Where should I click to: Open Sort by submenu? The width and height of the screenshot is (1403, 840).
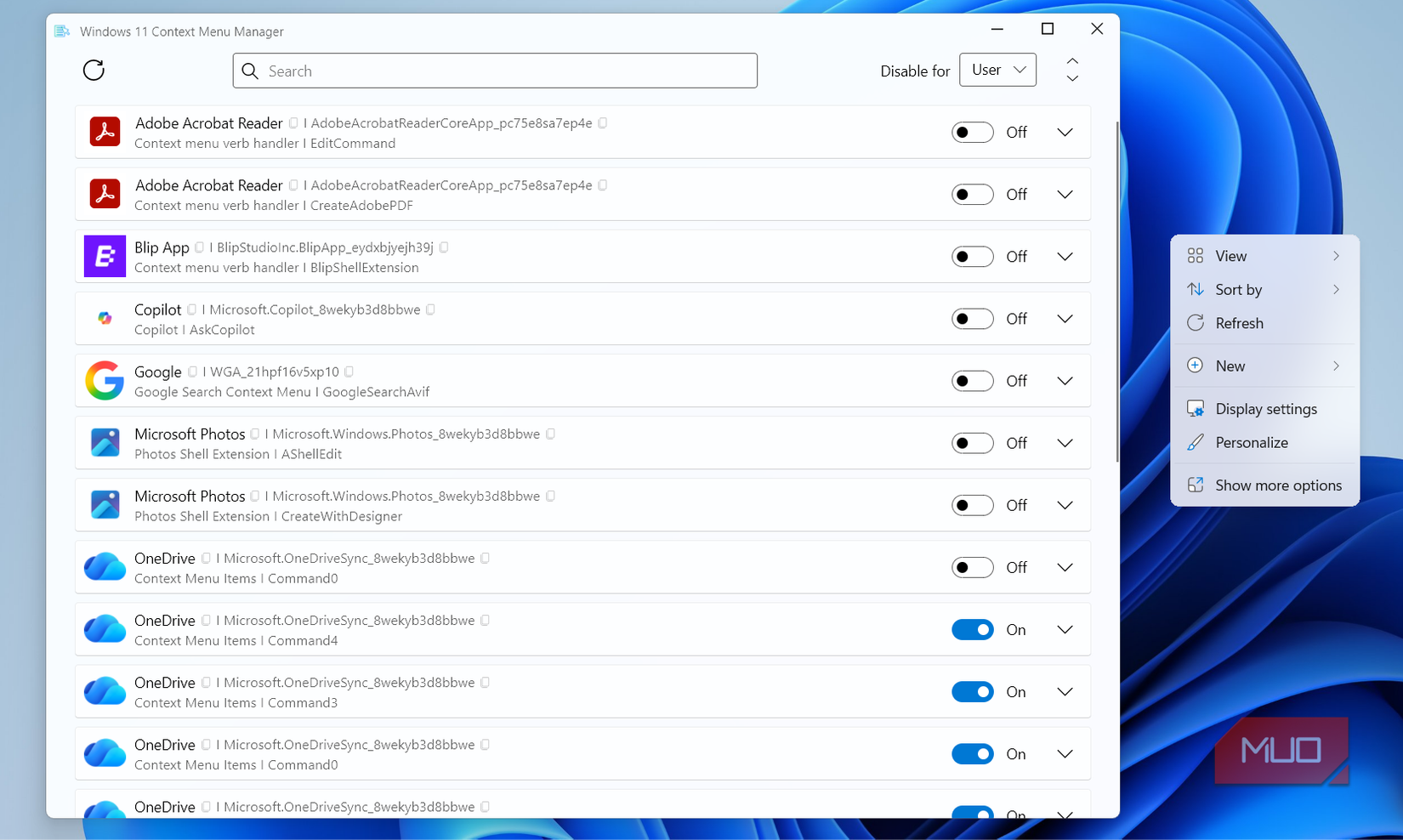point(1264,289)
